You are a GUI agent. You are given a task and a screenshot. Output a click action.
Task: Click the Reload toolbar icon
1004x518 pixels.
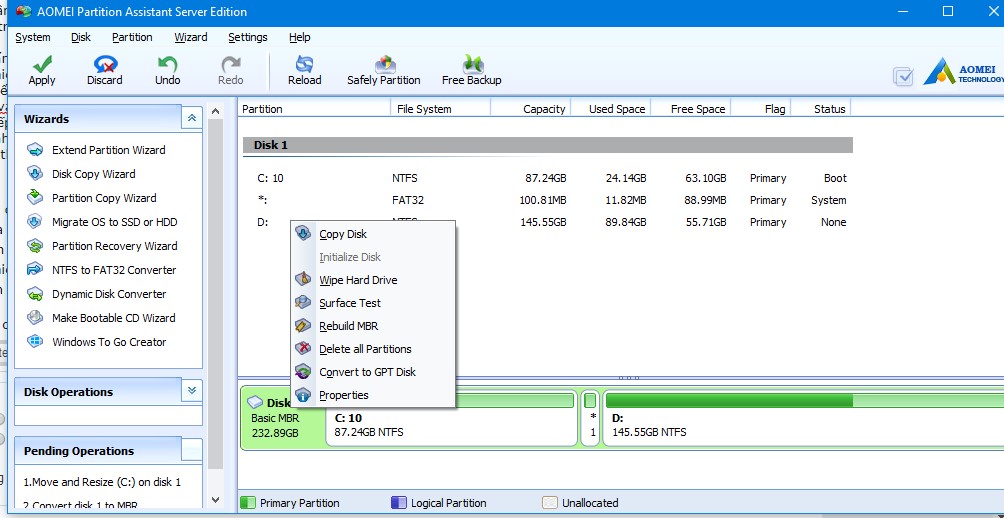coord(304,64)
